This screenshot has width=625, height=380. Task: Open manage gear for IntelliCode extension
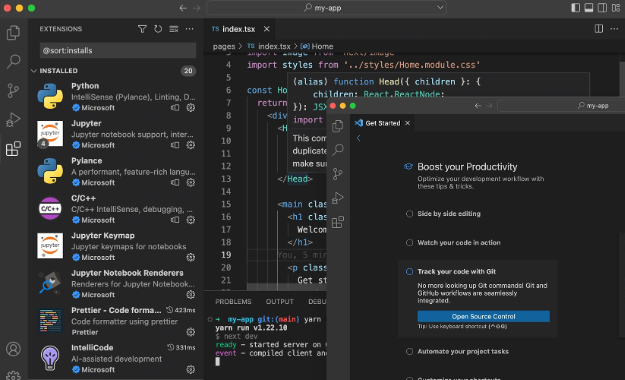191,370
